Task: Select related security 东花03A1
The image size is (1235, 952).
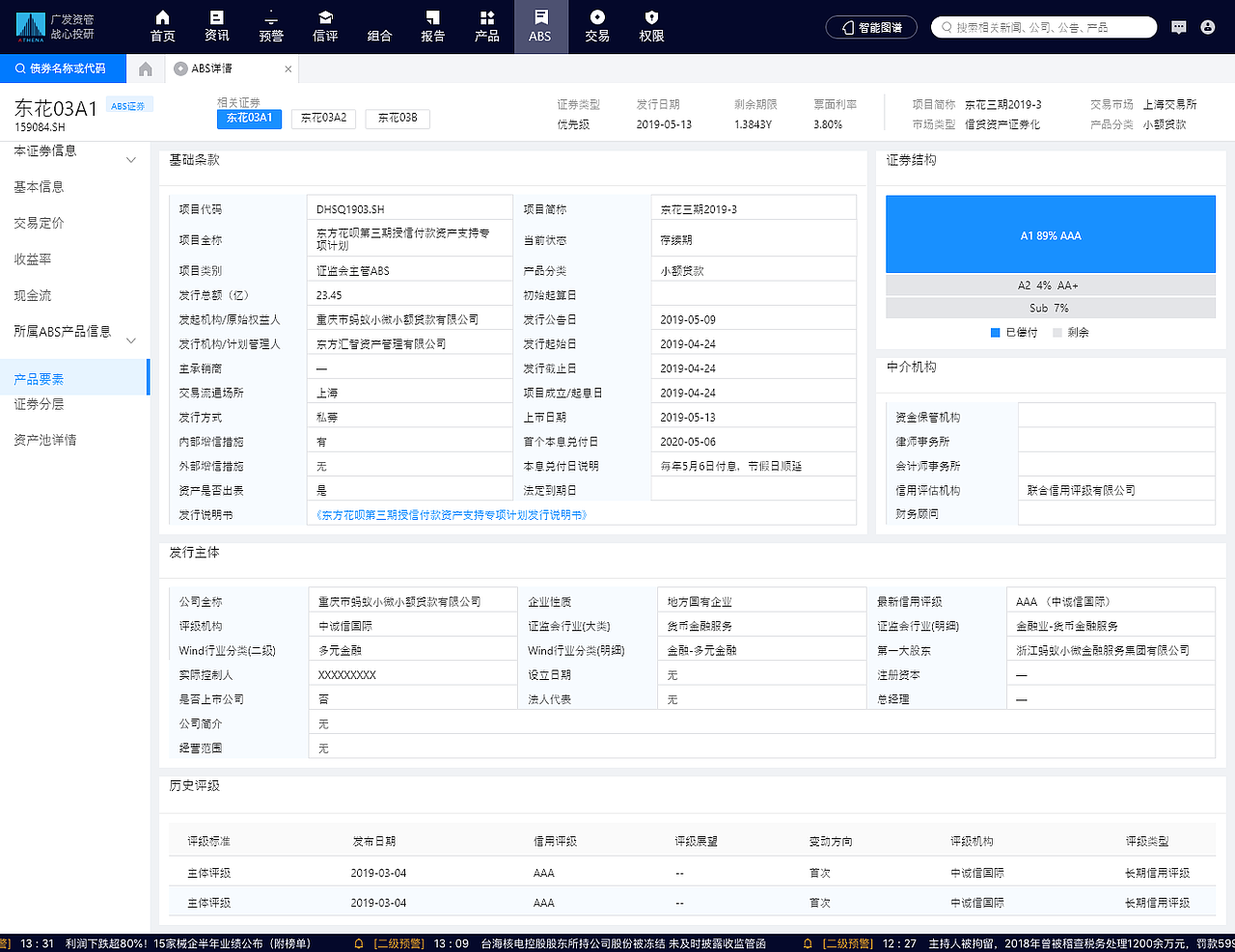Action: click(x=249, y=119)
